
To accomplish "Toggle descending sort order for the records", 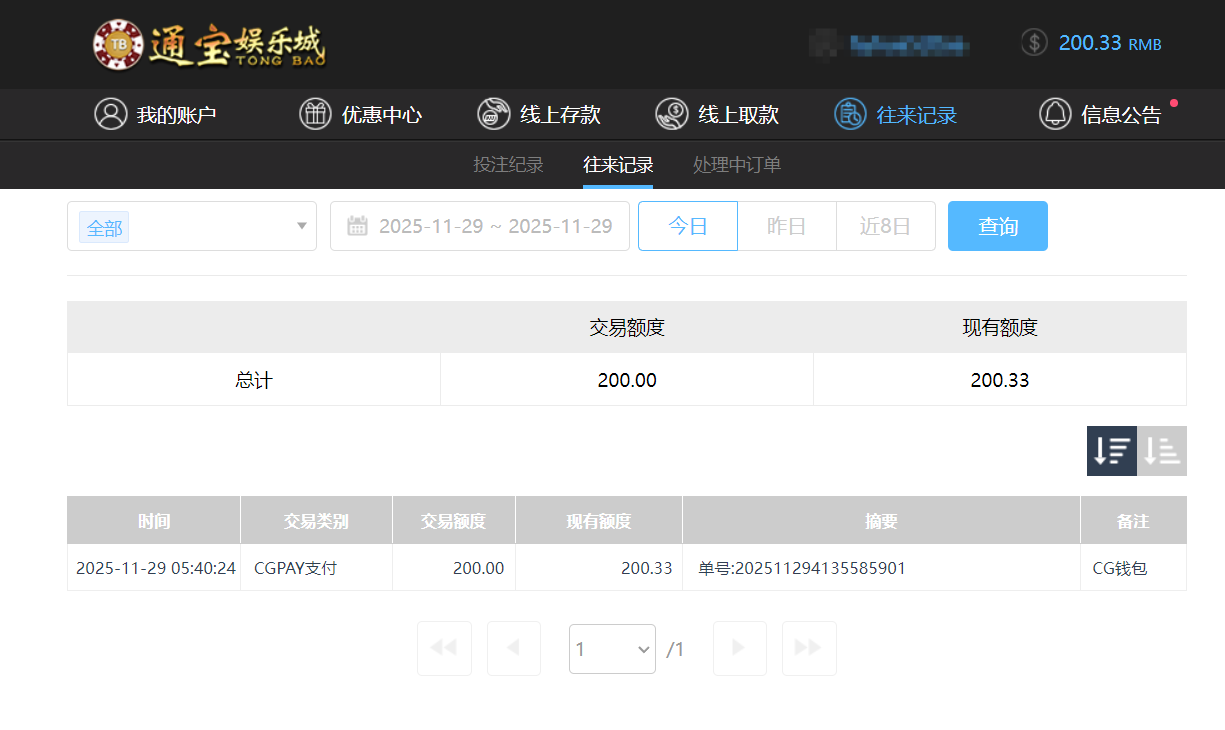I will coord(1111,451).
